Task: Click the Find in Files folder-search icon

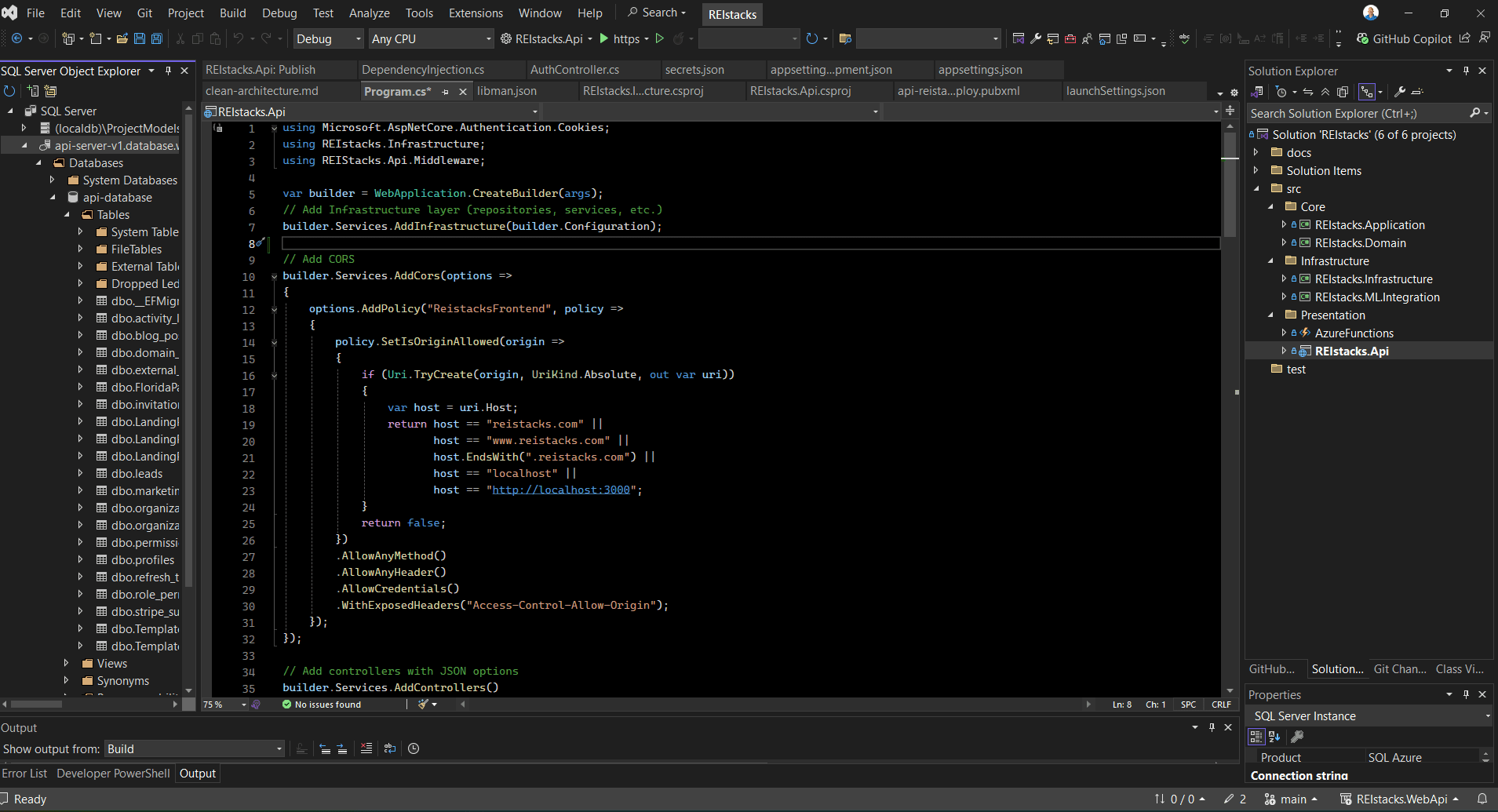Action: [845, 38]
